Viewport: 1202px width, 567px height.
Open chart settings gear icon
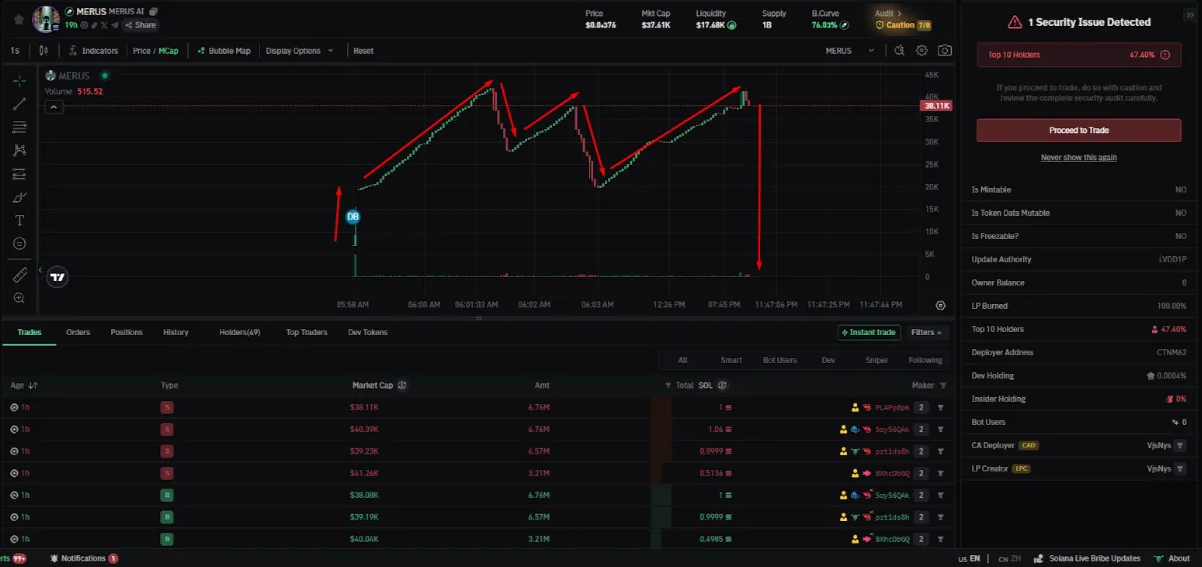(922, 50)
